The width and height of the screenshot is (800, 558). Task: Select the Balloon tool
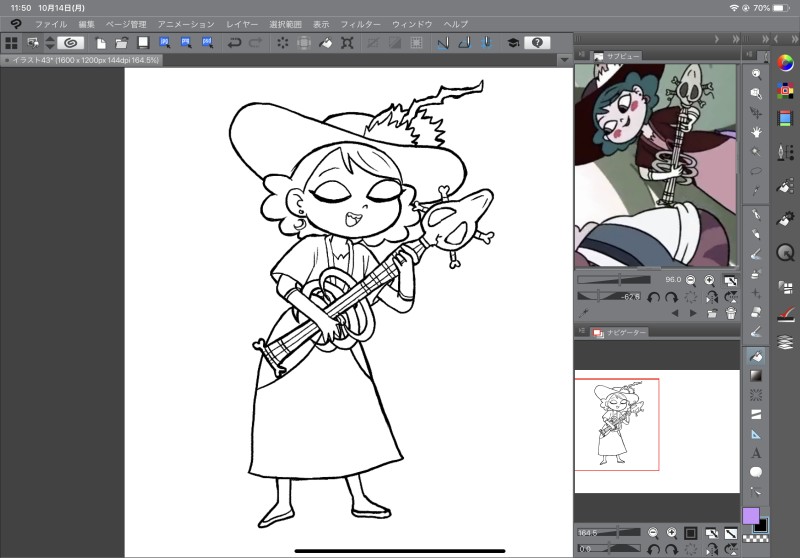pyautogui.click(x=756, y=472)
